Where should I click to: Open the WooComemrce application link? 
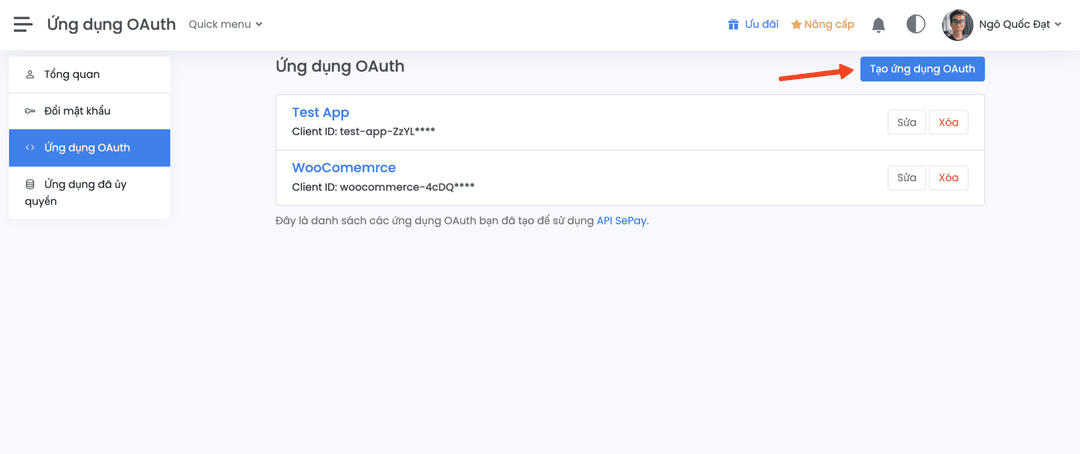pyautogui.click(x=344, y=168)
